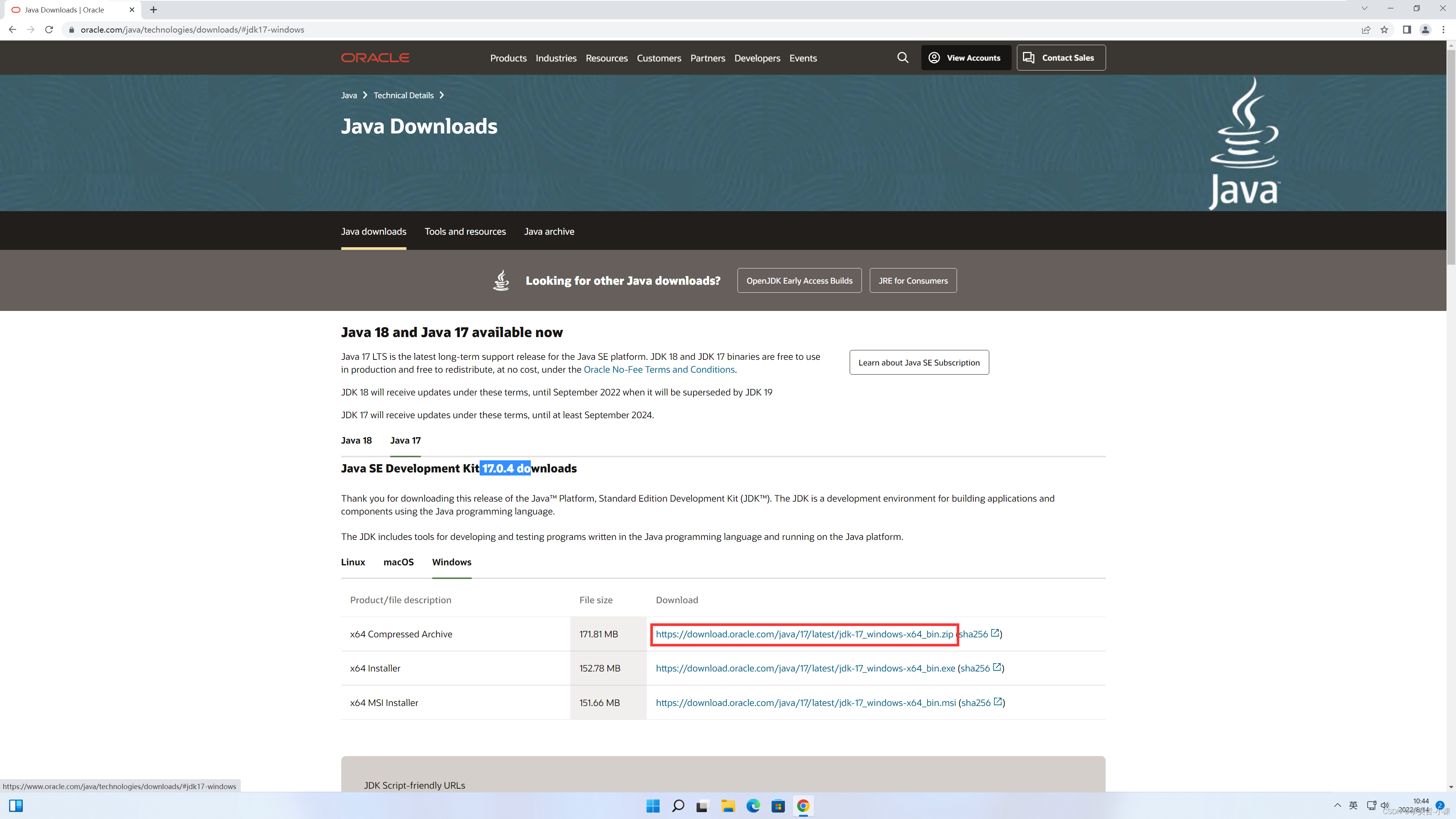This screenshot has width=1456, height=819.
Task: Download jdk-17 windows x64 msi installer
Action: [x=806, y=703]
